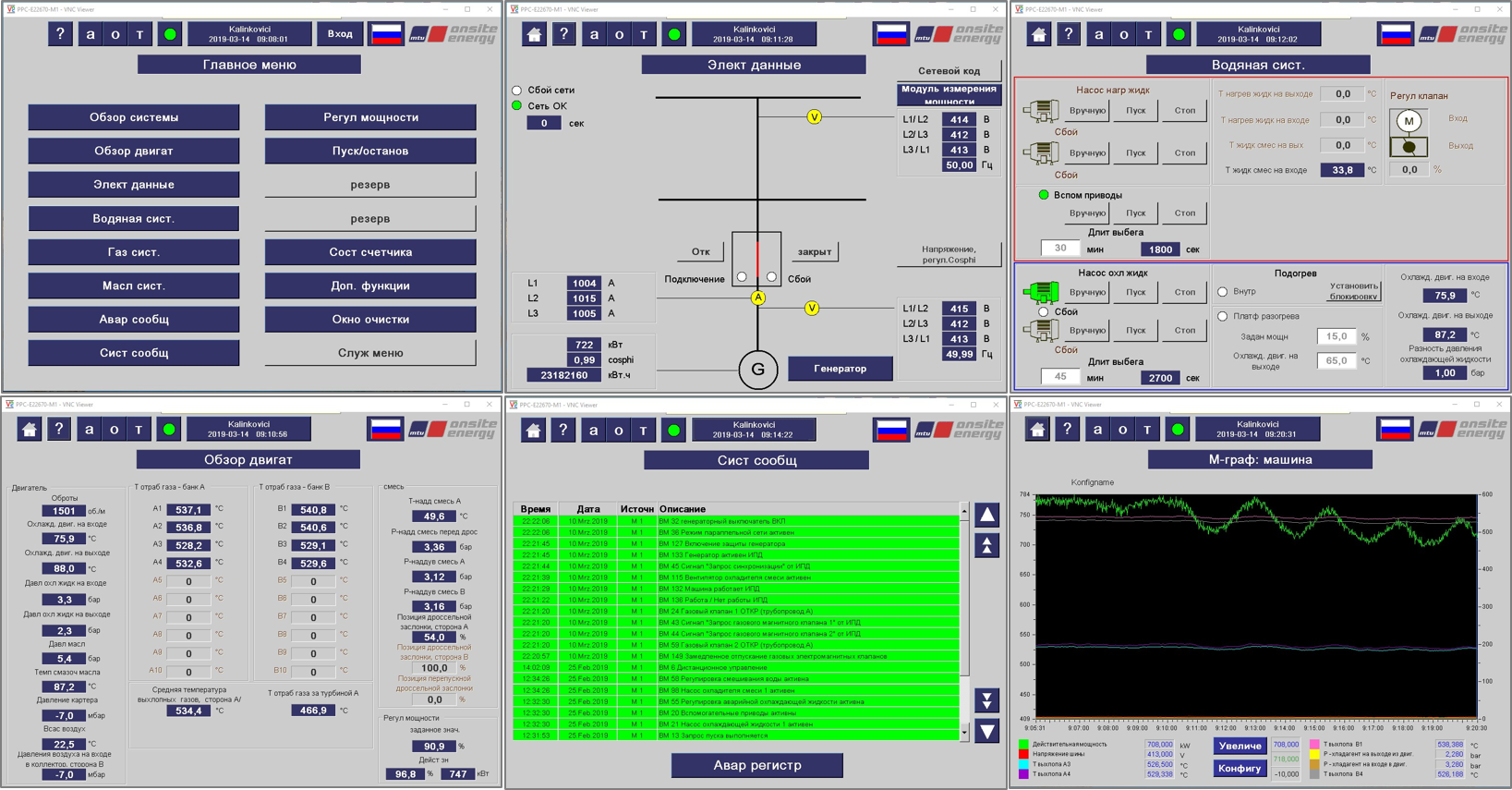Viewport: 1512px width, 790px height.
Task: Open the Авар регистр button
Action: (x=756, y=765)
